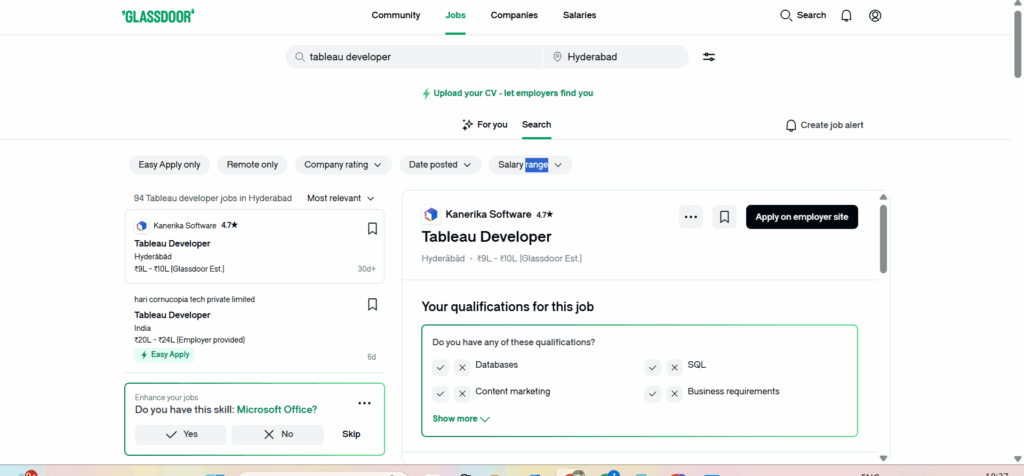Click Apply on employer site button

802,217
